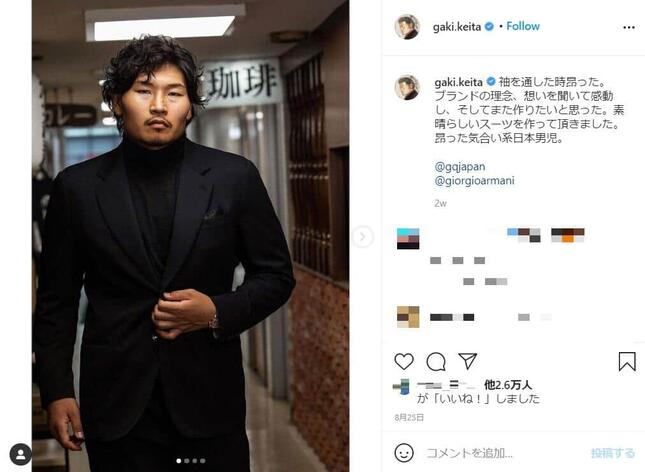Share post with paper plane icon
This screenshot has height=472, width=645.
click(468, 361)
